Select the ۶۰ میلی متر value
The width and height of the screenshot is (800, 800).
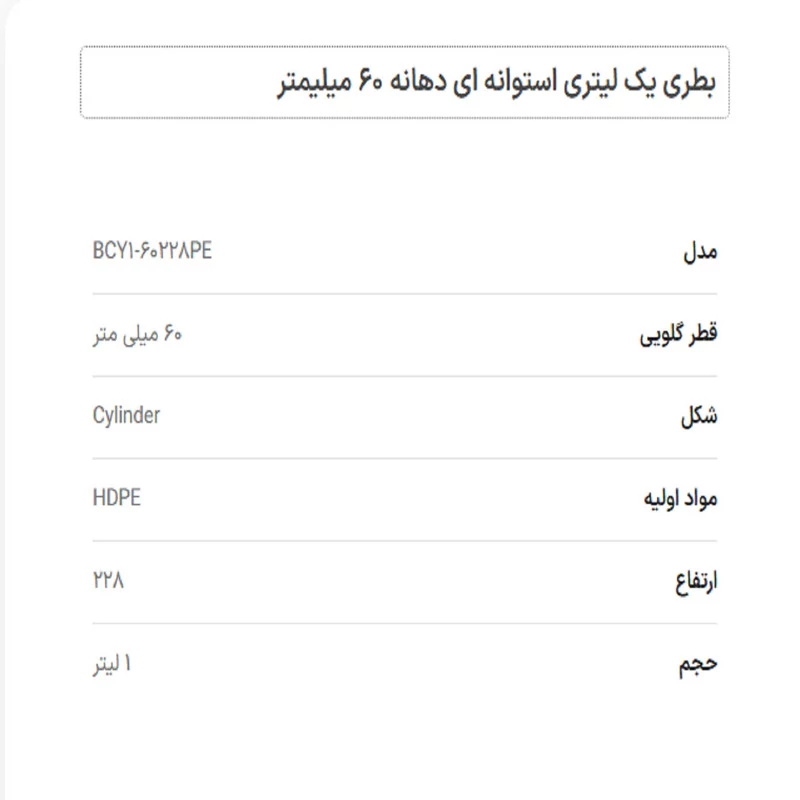click(x=137, y=335)
